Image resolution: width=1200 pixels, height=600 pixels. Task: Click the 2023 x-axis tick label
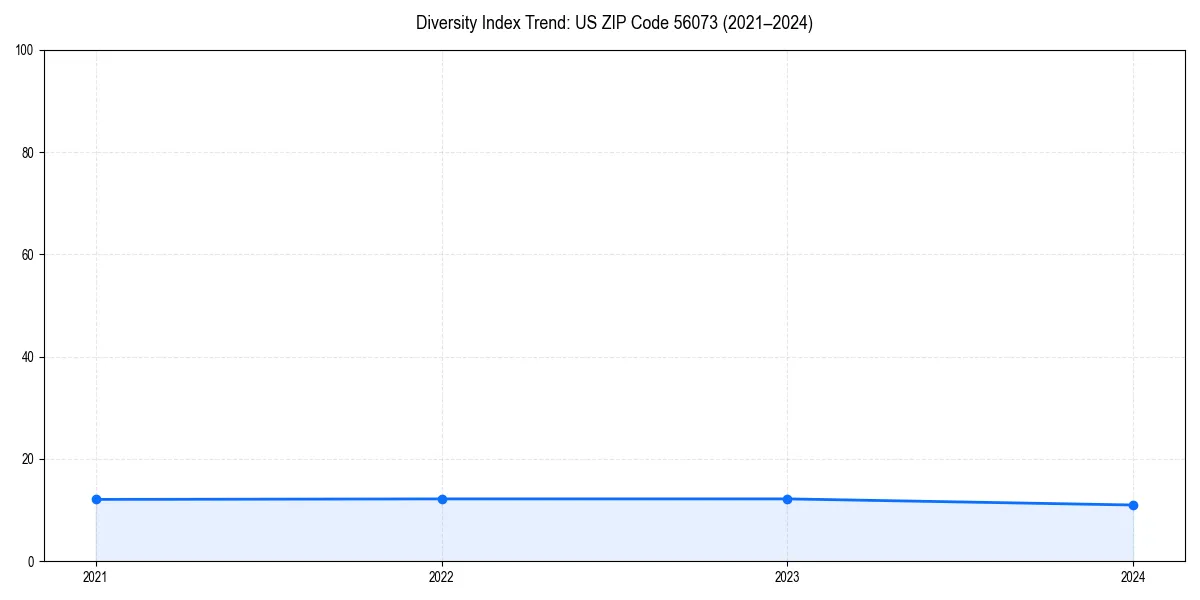point(787,576)
